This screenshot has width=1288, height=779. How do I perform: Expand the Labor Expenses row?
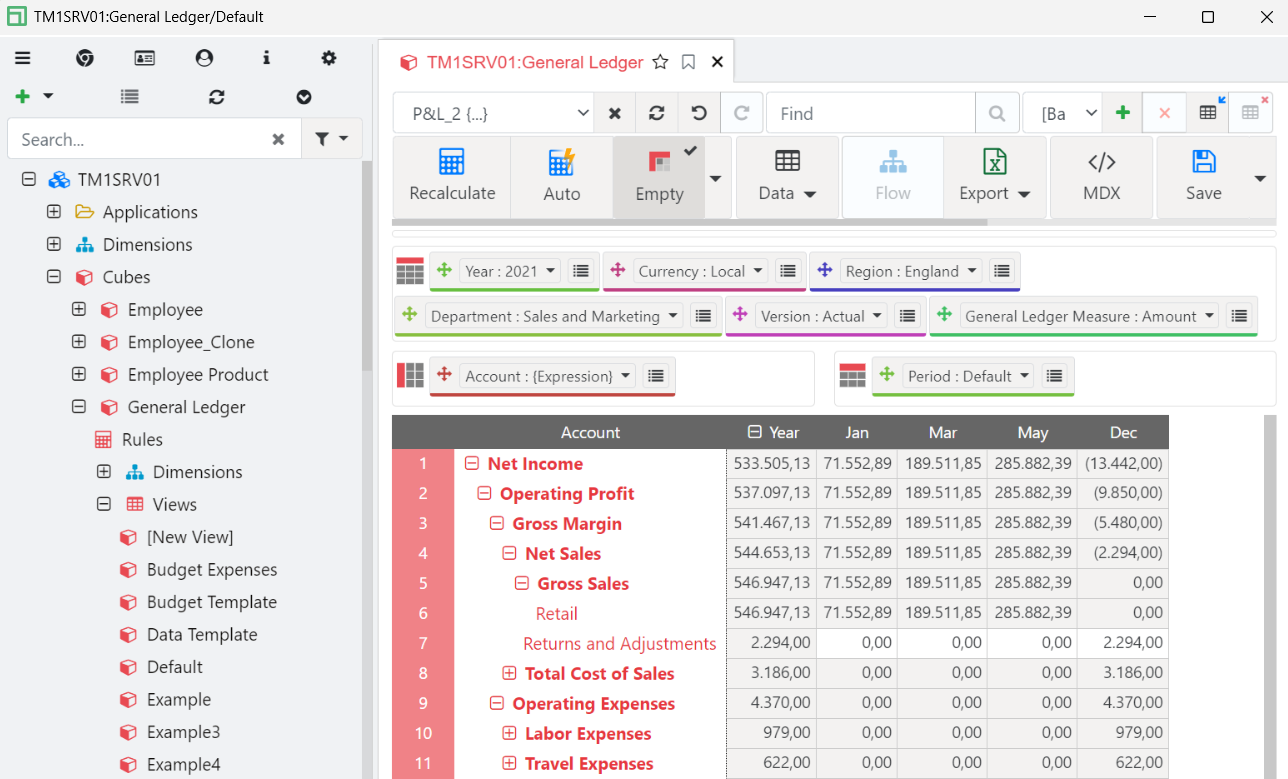[509, 733]
